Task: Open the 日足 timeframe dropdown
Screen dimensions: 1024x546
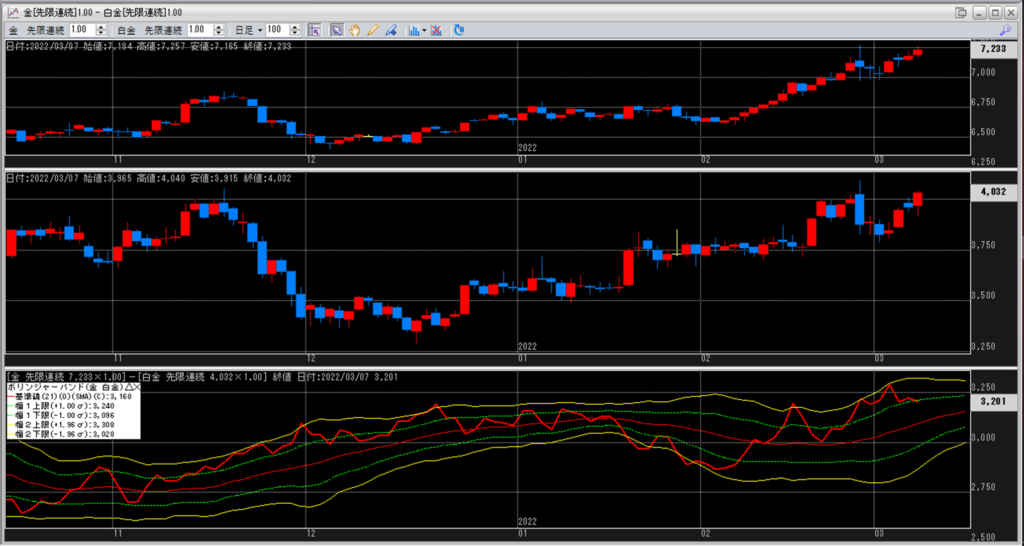Action: (x=248, y=30)
